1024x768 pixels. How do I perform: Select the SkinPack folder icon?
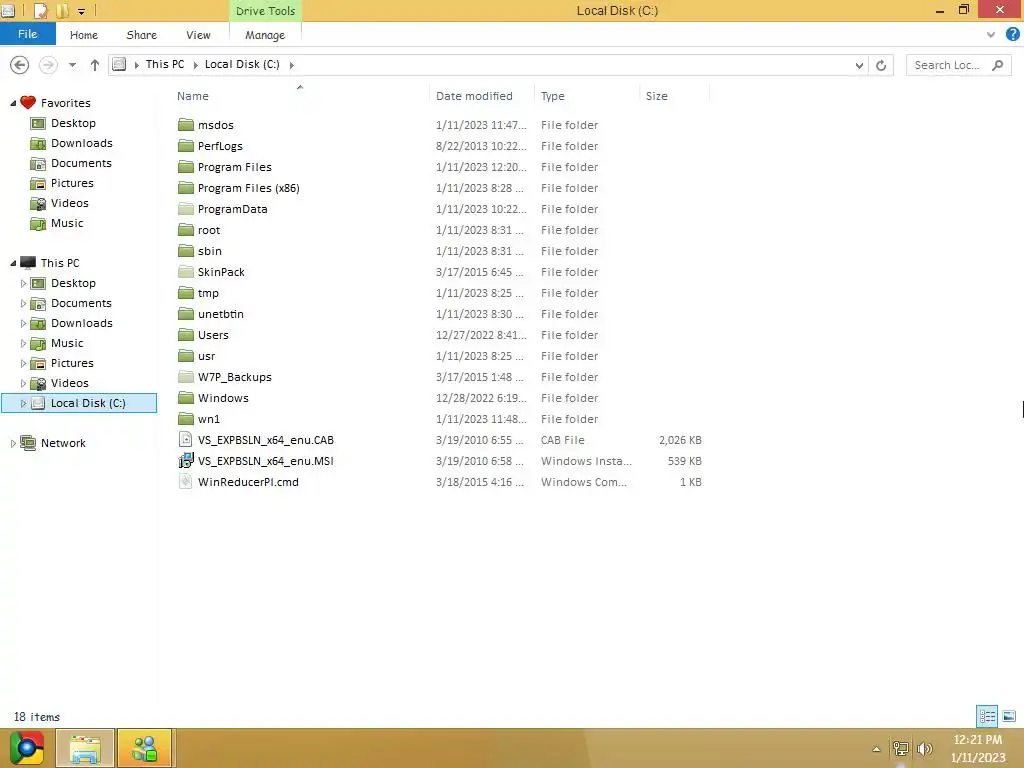tap(186, 271)
